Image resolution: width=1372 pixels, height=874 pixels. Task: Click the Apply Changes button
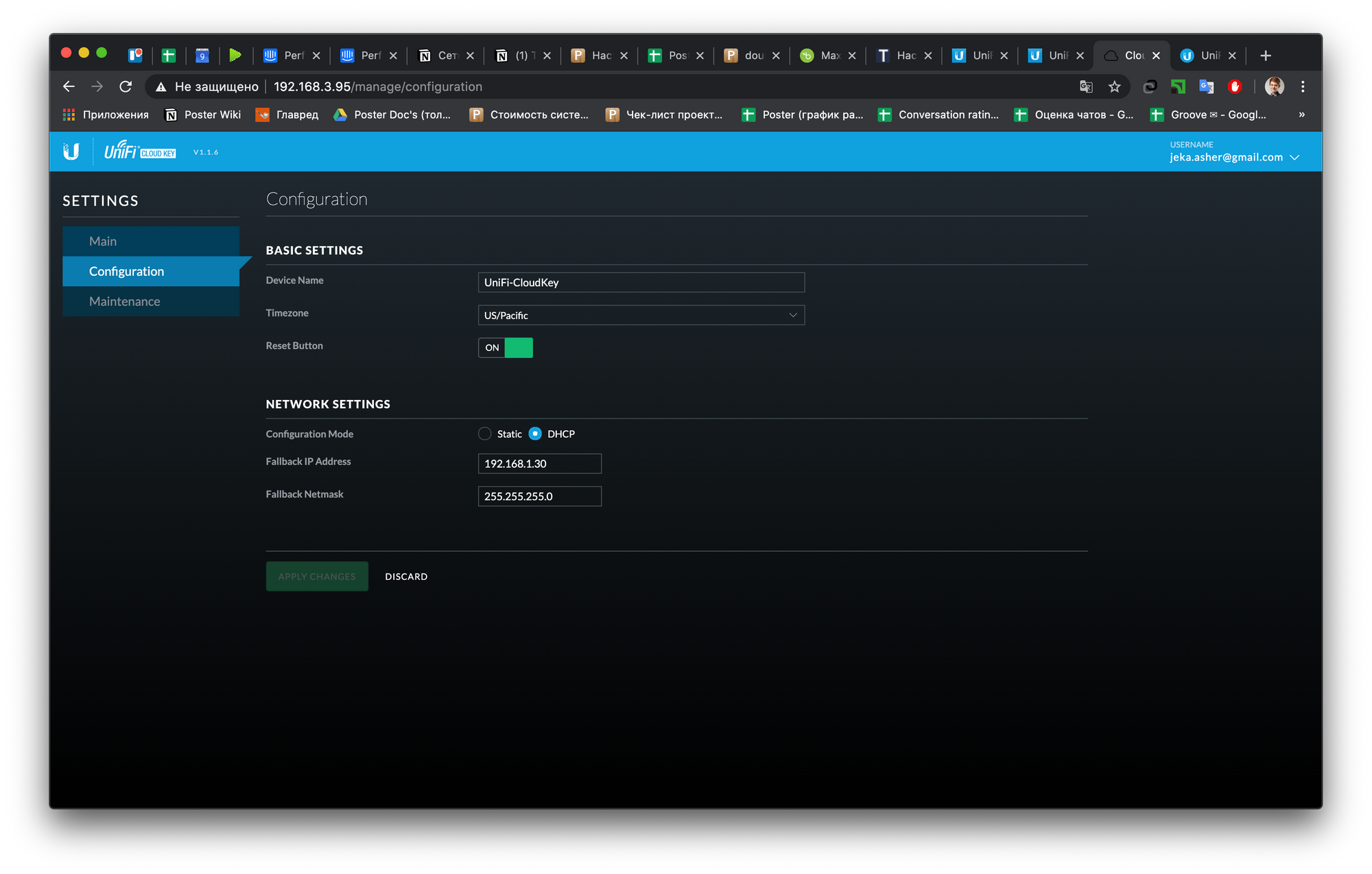coord(317,576)
